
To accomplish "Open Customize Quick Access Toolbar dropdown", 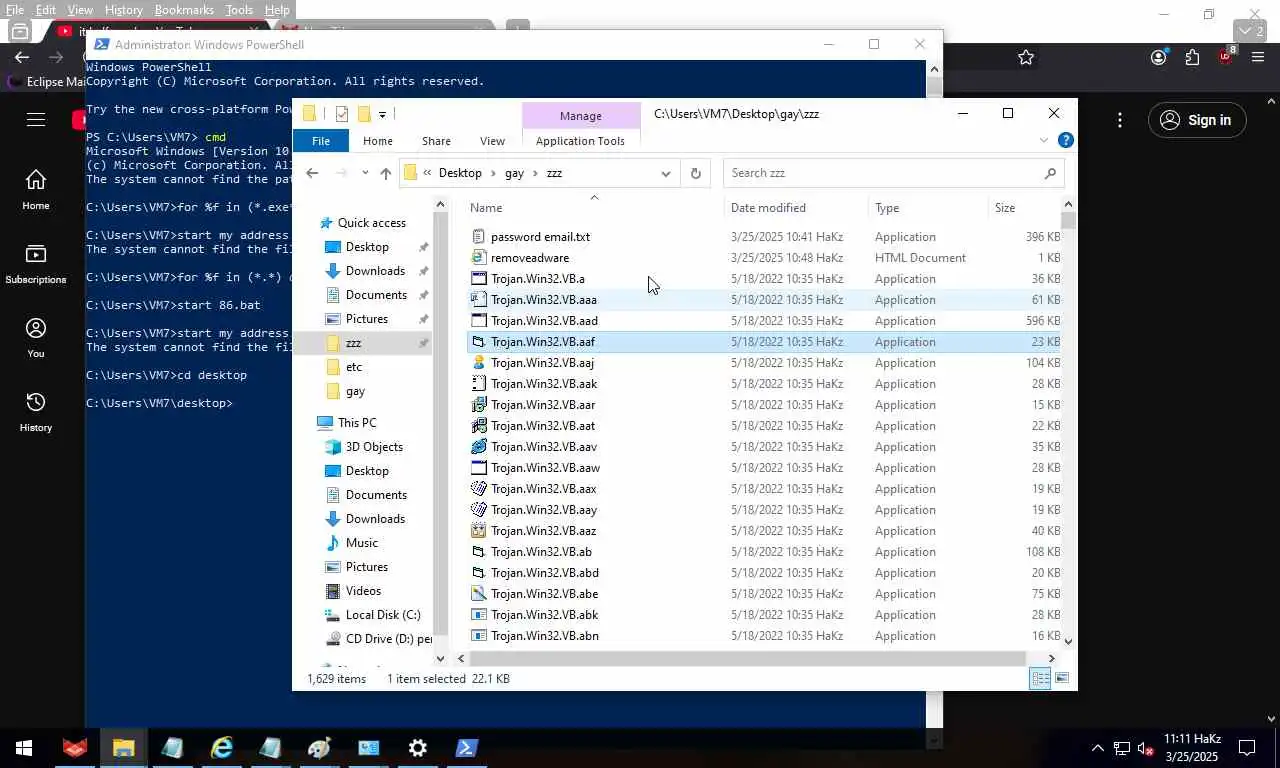I will coord(382,114).
